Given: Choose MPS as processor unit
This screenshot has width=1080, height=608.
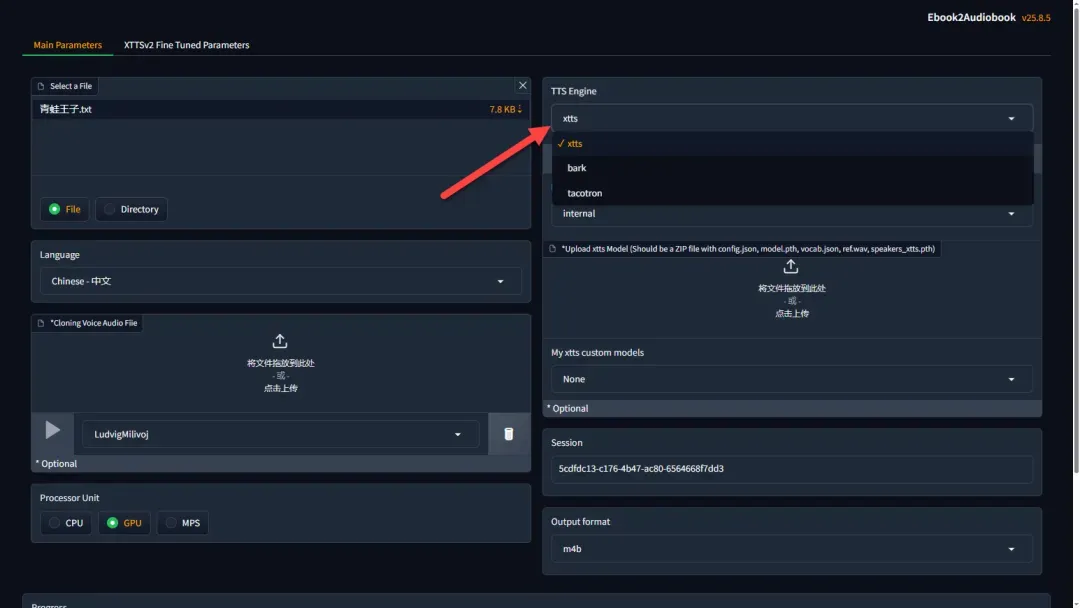Looking at the screenshot, I should click(183, 523).
